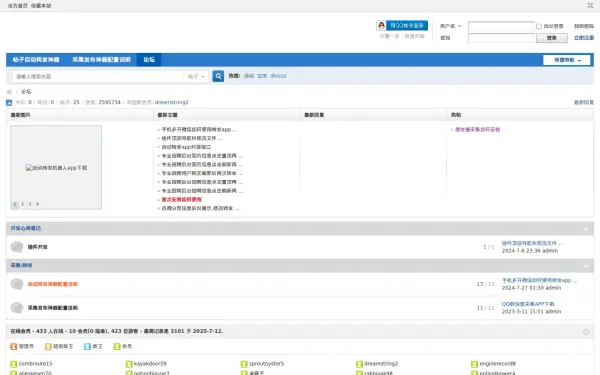This screenshot has height=375, width=600.
Task: Open the last post link dated 2024-7-6
Action: 532,243
